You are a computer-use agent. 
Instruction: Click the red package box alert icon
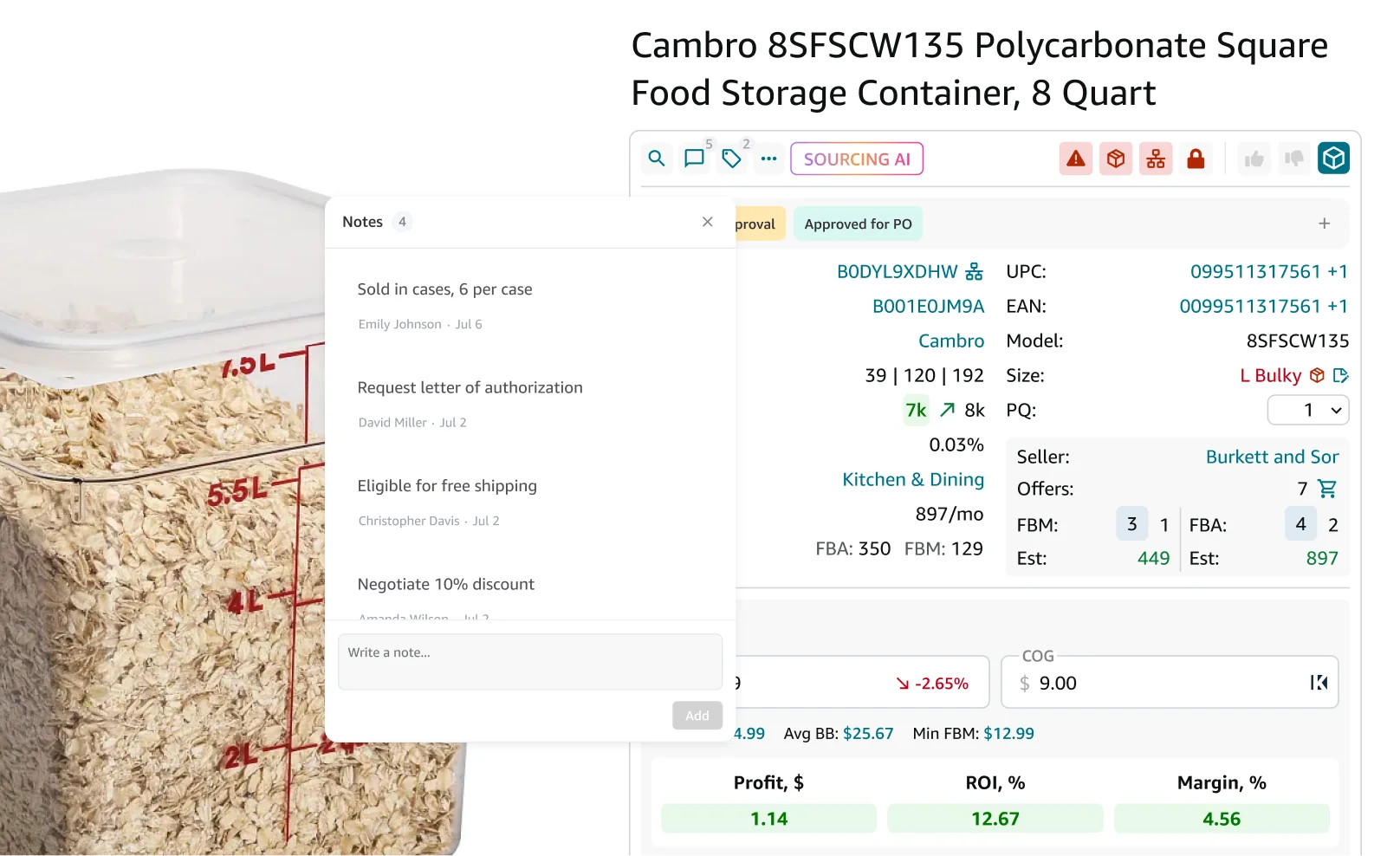[x=1116, y=159]
